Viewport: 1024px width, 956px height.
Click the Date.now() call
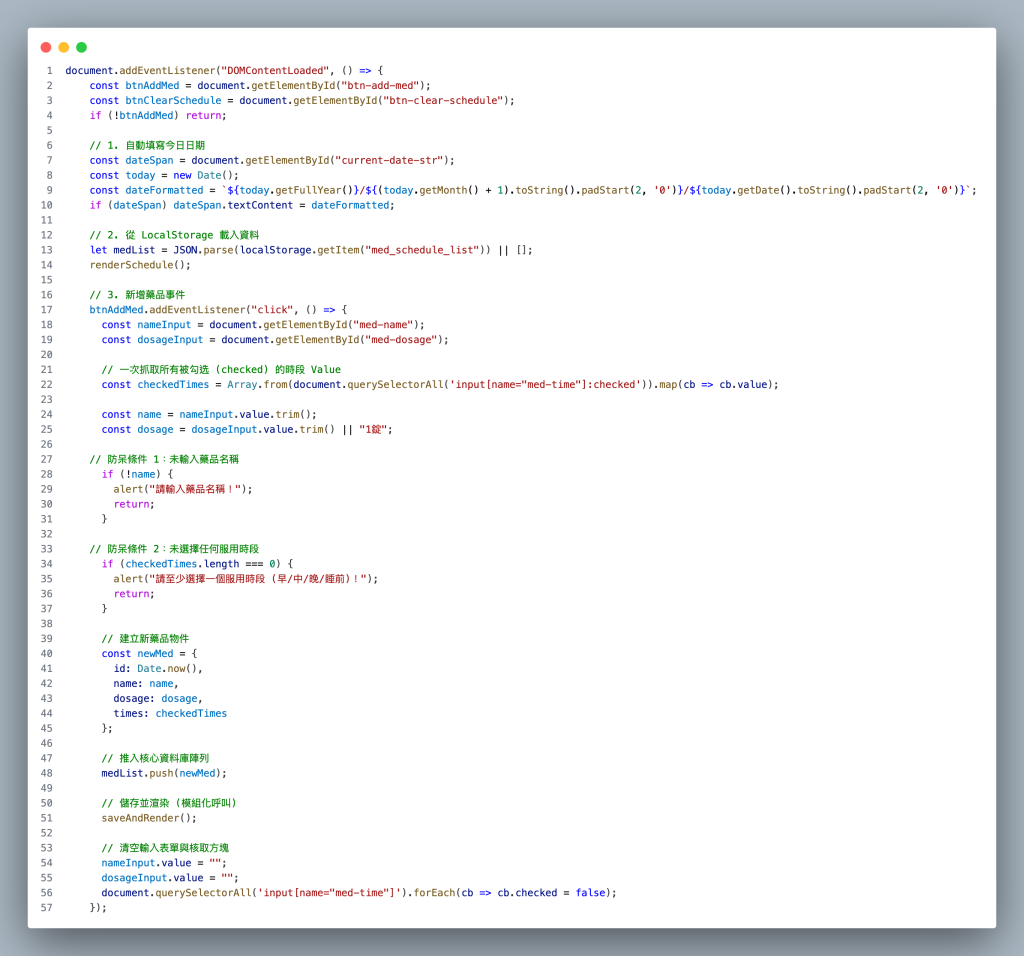tap(167, 669)
